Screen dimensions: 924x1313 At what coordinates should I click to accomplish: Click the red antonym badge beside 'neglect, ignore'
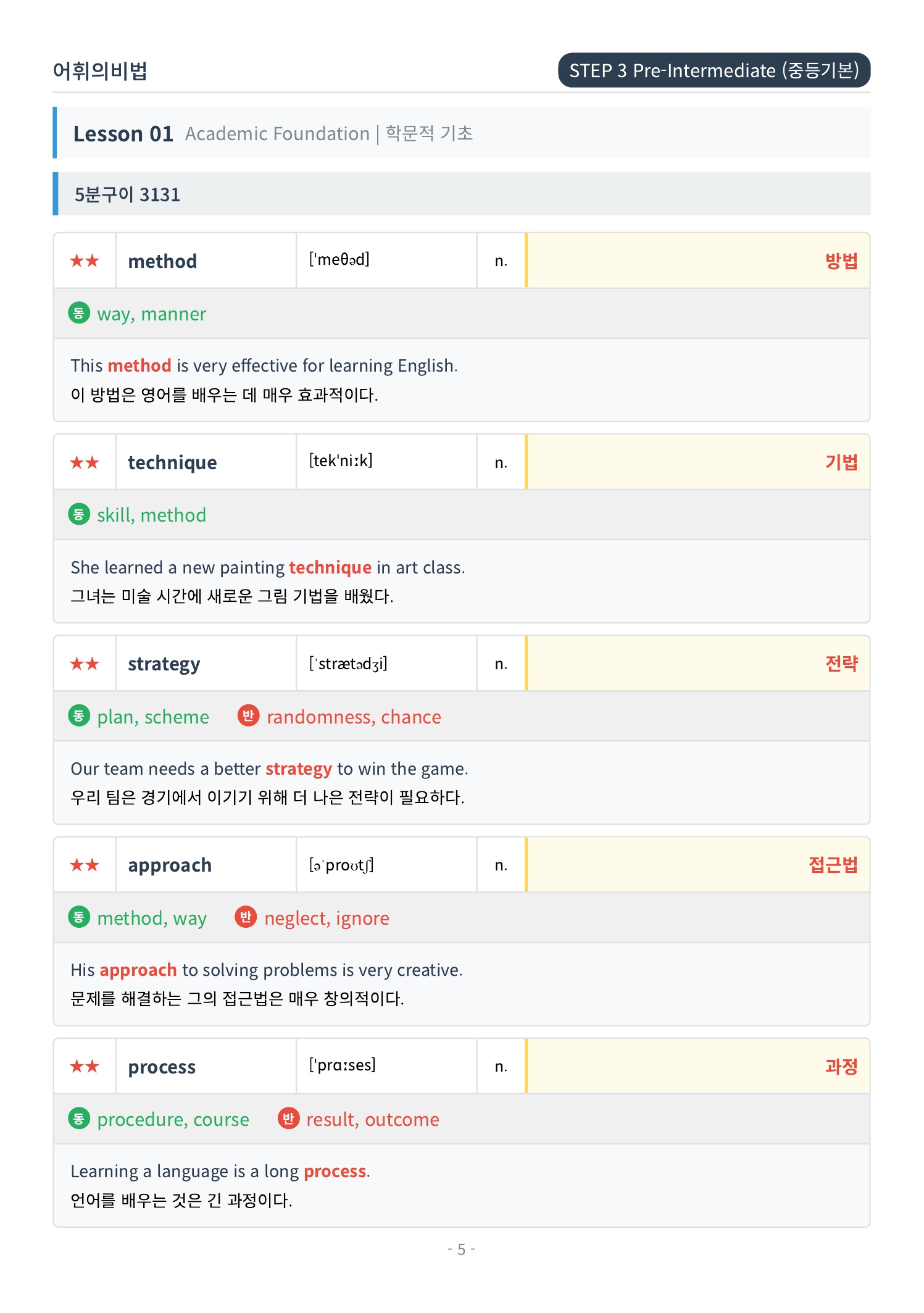coord(246,917)
